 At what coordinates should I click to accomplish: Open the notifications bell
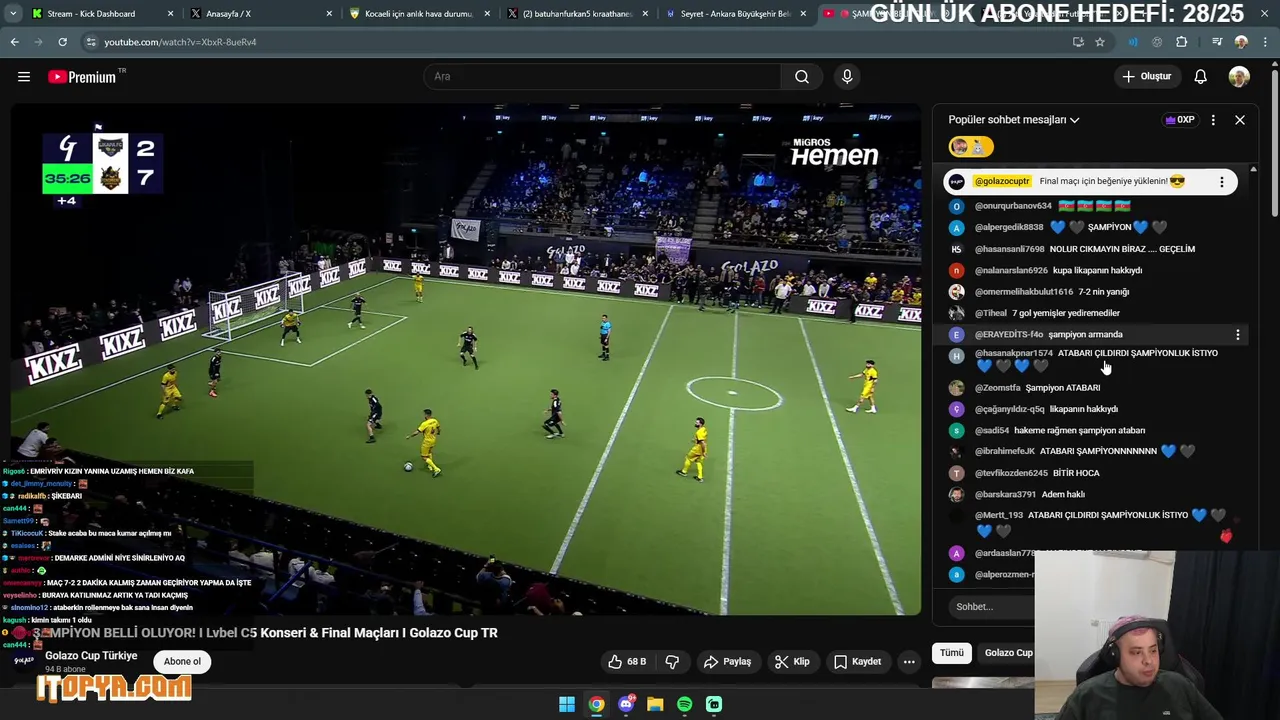click(x=1201, y=77)
